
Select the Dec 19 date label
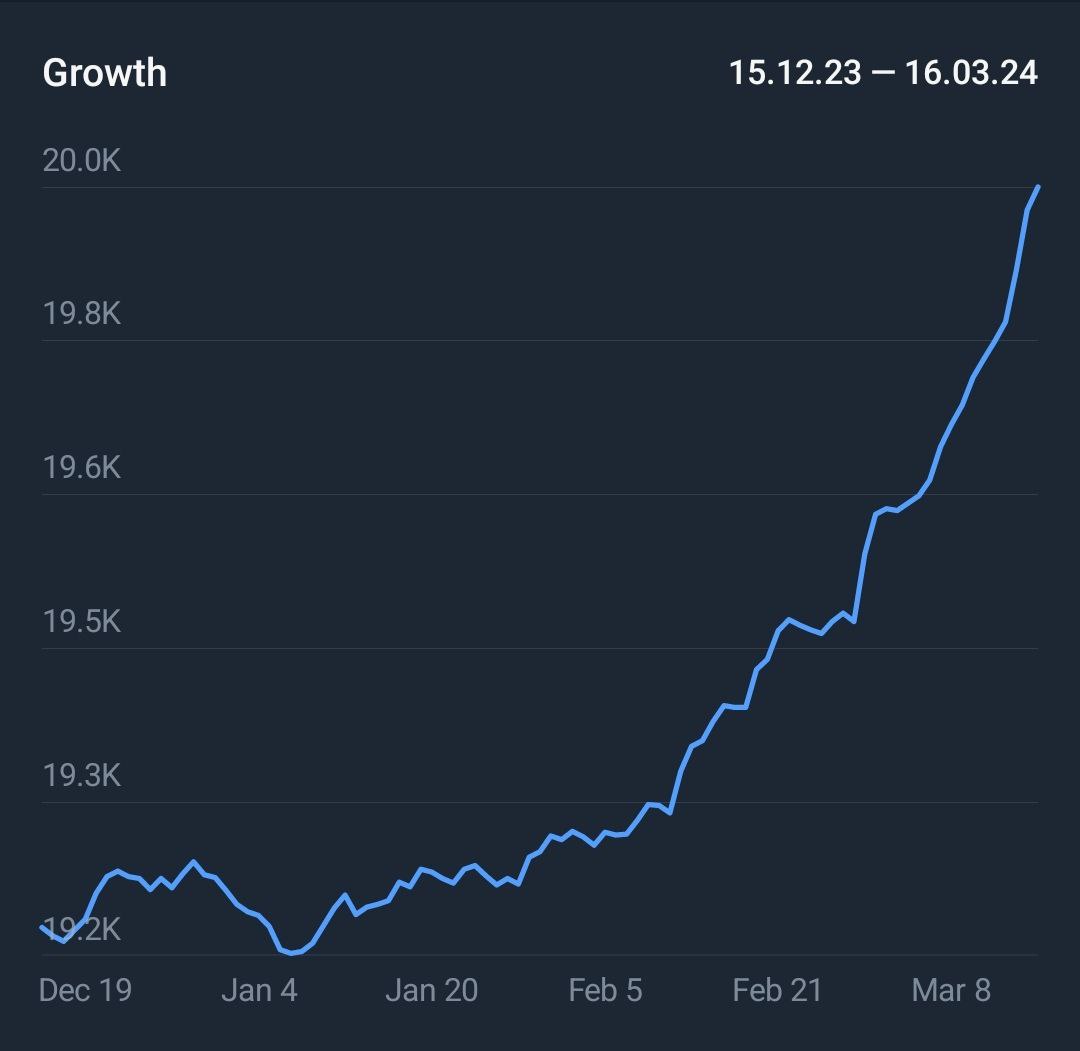tap(85, 990)
